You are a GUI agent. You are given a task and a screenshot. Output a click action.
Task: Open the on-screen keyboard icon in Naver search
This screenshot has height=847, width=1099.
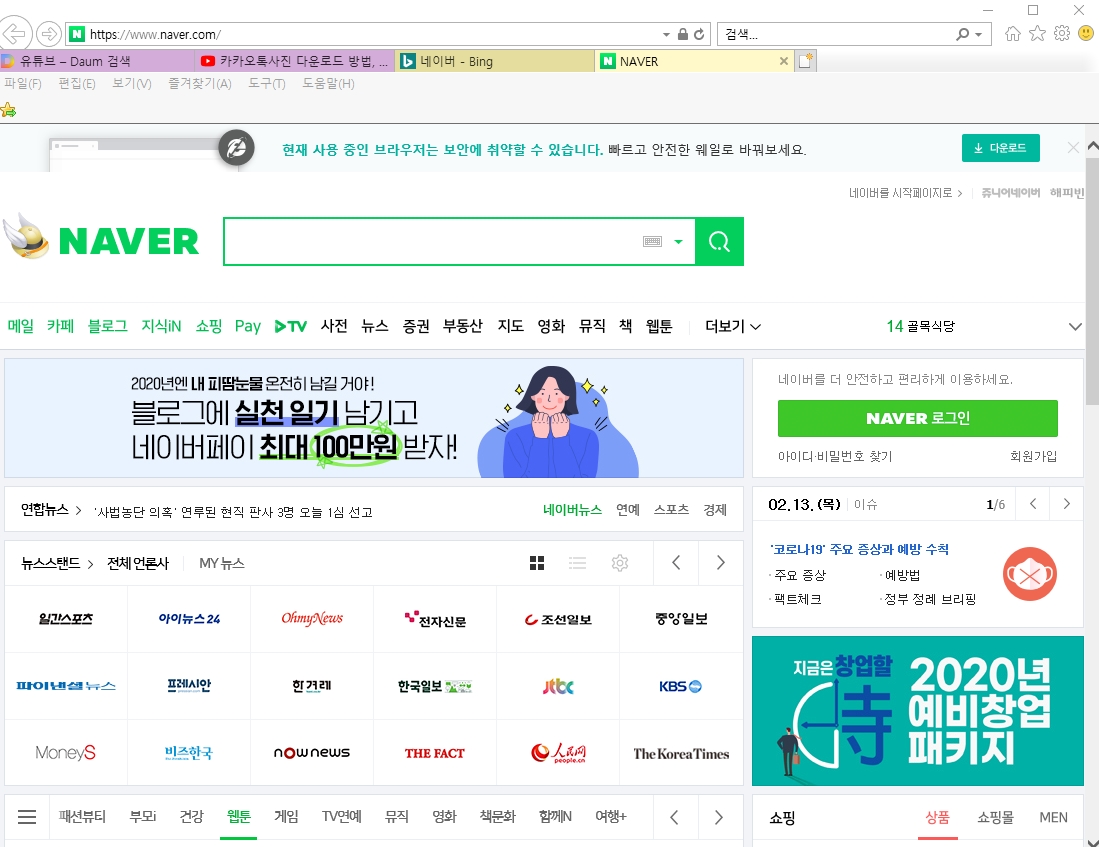(x=653, y=242)
